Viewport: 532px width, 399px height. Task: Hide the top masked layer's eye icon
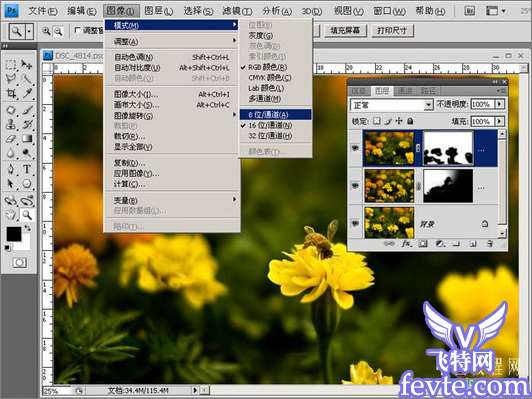click(x=355, y=148)
